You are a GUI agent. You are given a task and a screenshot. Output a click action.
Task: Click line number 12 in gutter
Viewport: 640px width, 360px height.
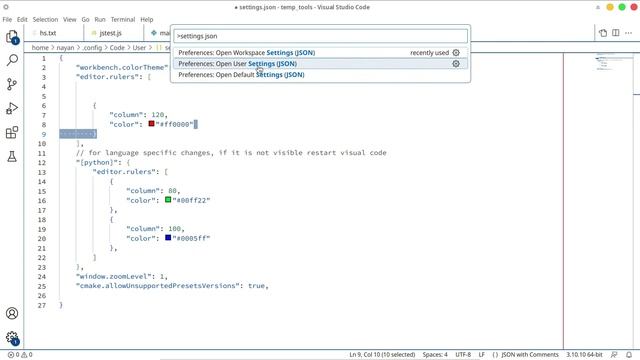[x=42, y=162]
